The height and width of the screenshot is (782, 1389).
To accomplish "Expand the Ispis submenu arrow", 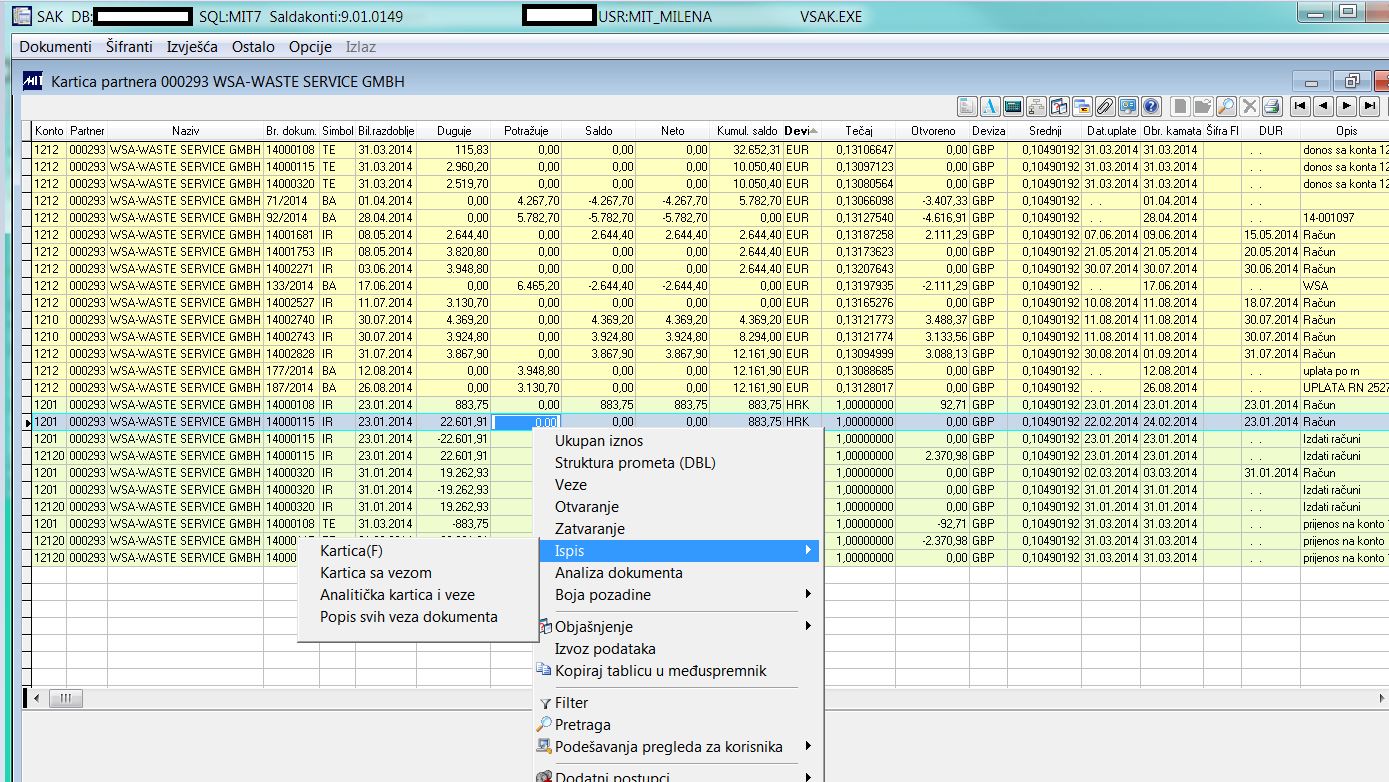I will (807, 551).
